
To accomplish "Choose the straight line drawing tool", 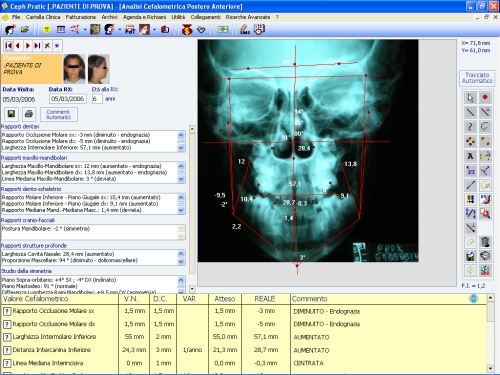I will click(x=470, y=112).
